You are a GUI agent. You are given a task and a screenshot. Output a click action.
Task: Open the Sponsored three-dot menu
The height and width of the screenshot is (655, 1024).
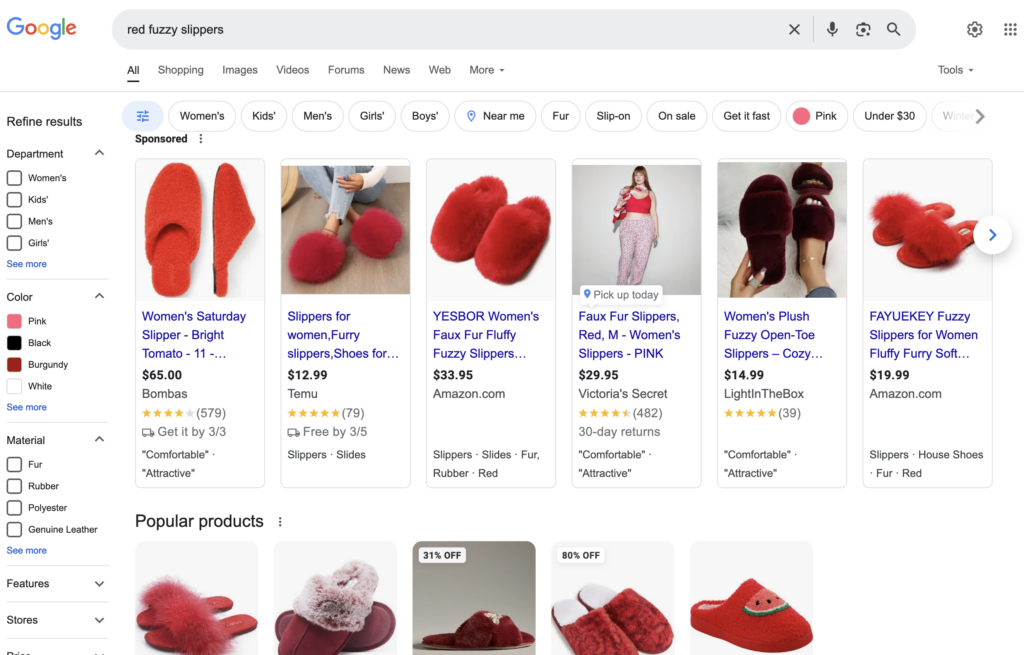[200, 138]
